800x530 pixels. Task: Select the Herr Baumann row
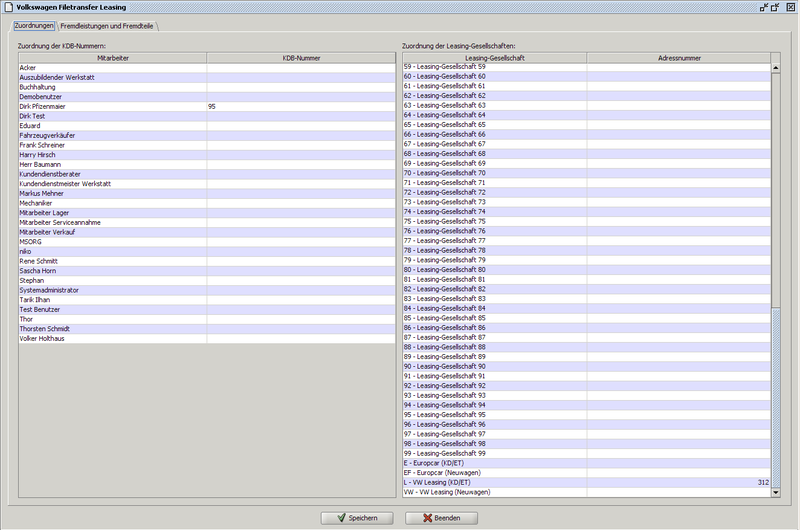[x=207, y=165]
